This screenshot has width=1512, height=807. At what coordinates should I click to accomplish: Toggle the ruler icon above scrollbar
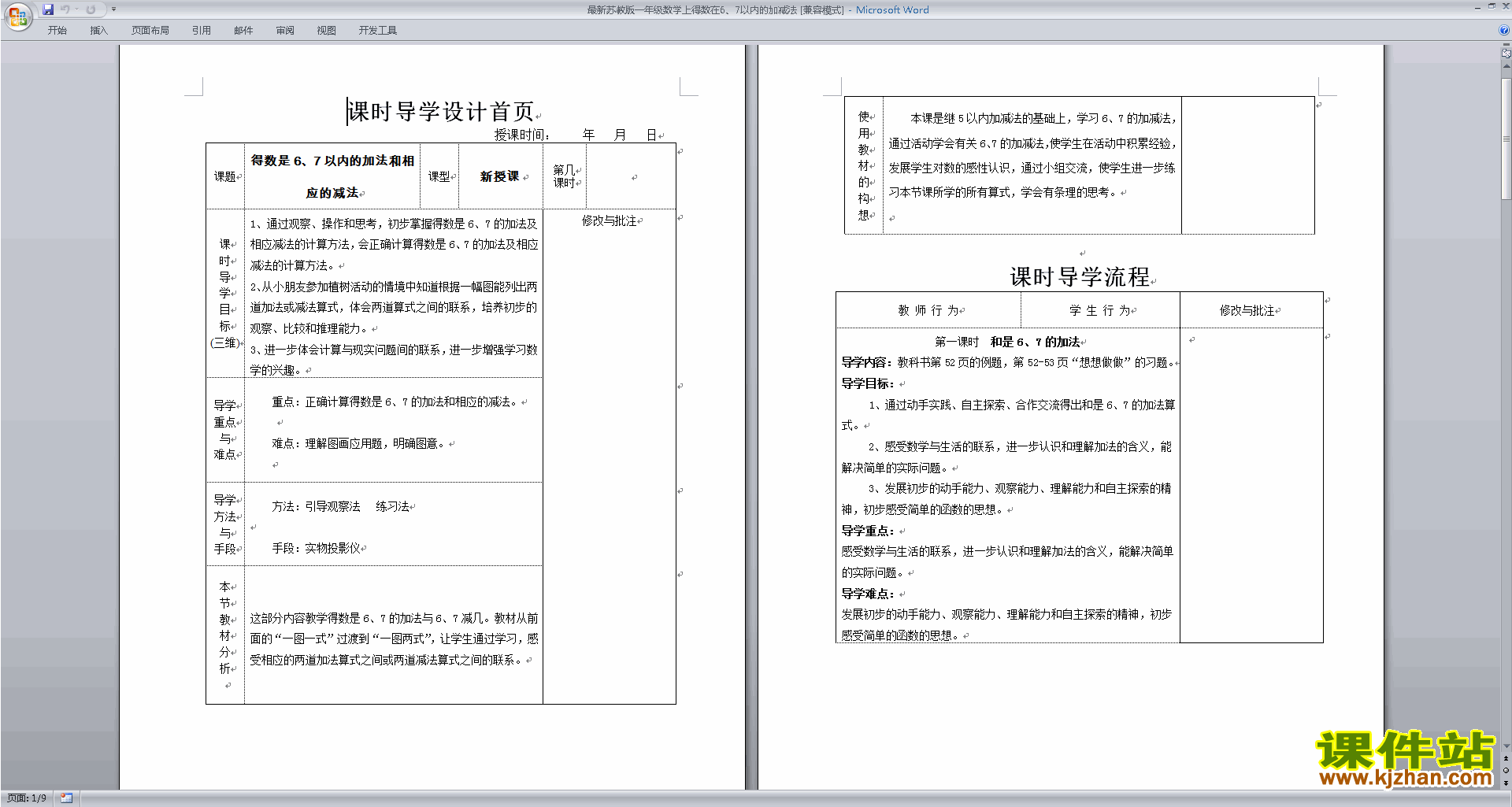1506,54
